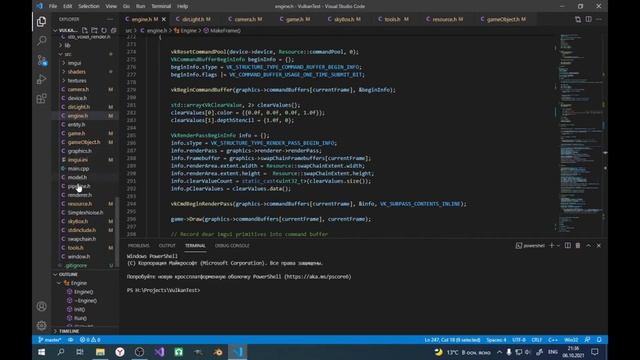Open the Selection menu
Viewport: 640px width, 360px height.
point(89,6)
